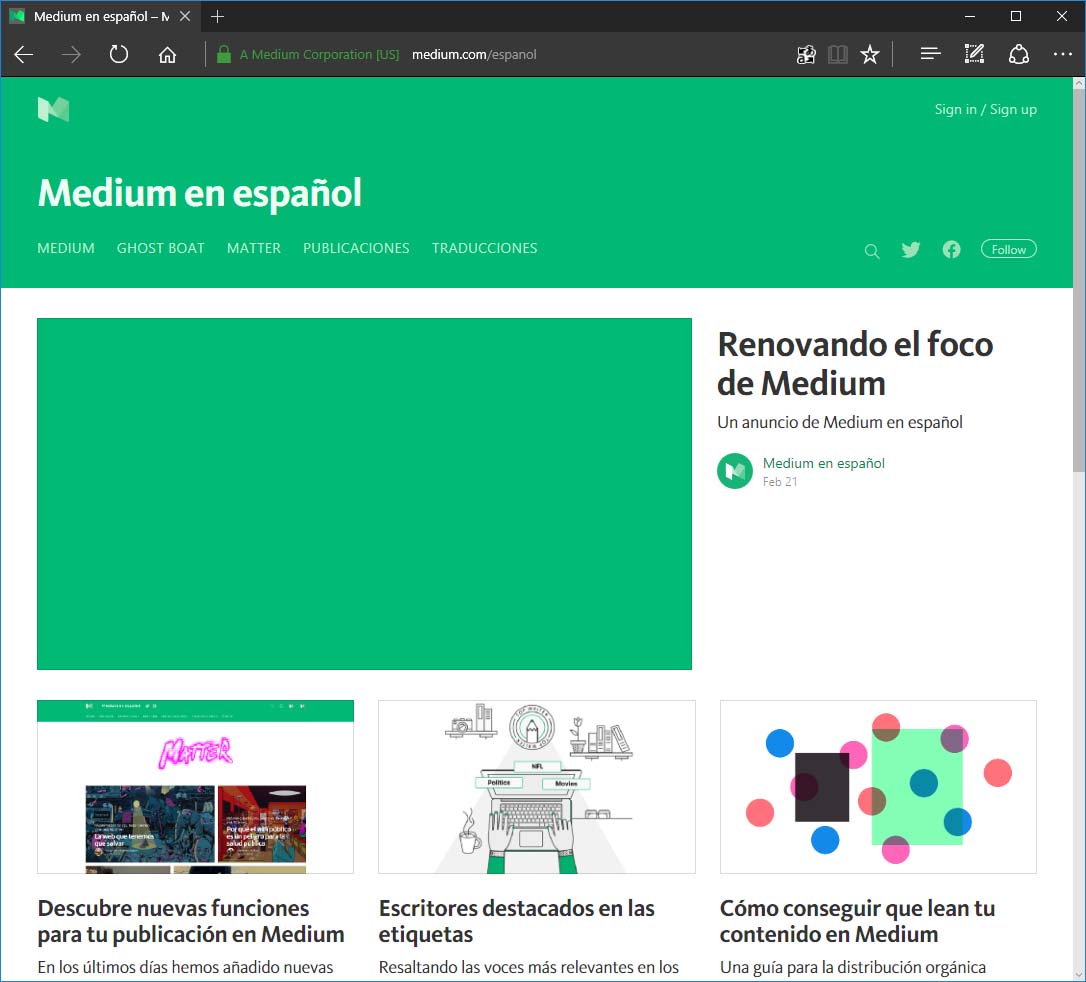Open the laptop typing illustration thumbnail
Viewport: 1086px width, 982px height.
pos(537,787)
